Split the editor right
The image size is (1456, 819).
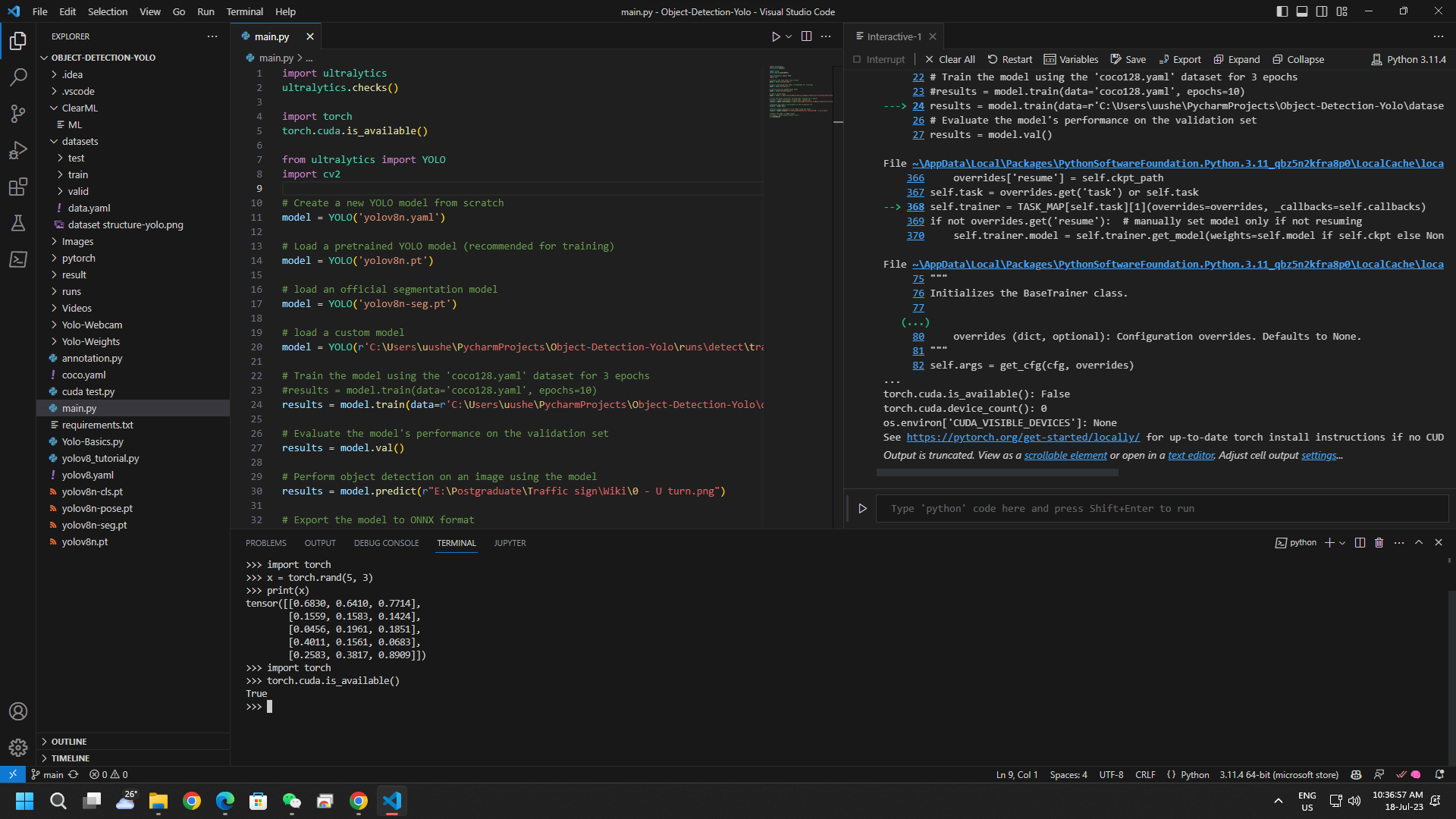point(806,36)
